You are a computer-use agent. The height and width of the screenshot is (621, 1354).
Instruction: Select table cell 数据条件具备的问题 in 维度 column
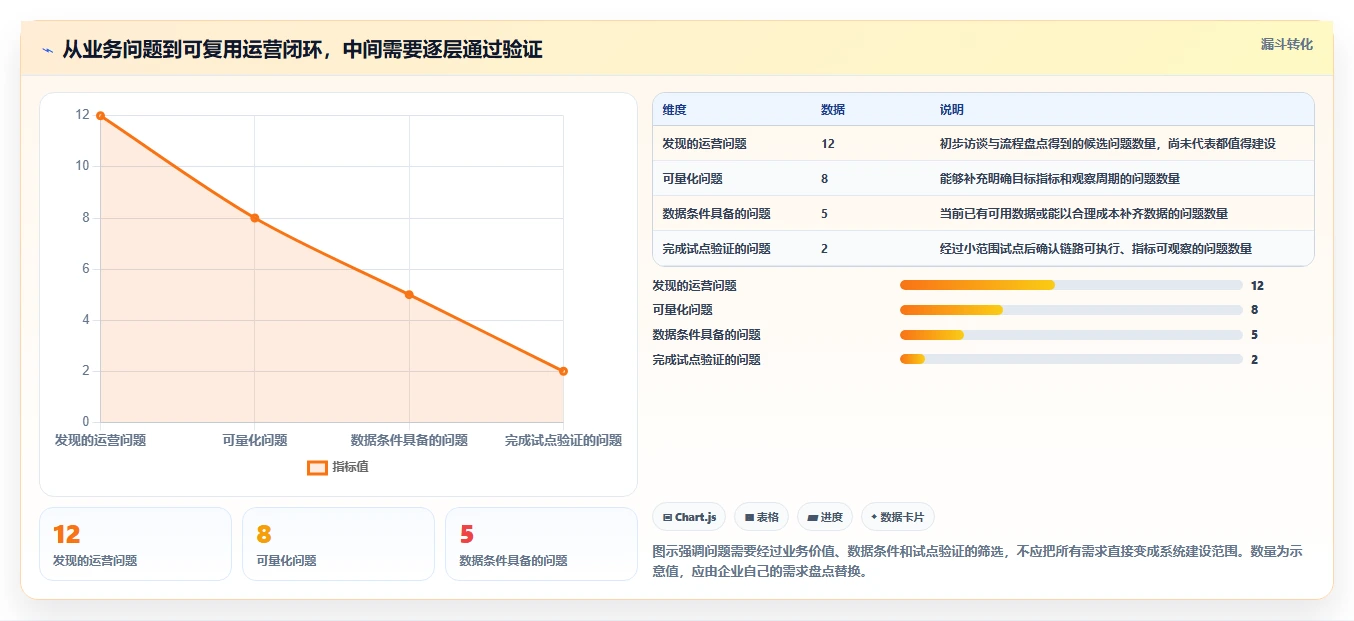(716, 214)
